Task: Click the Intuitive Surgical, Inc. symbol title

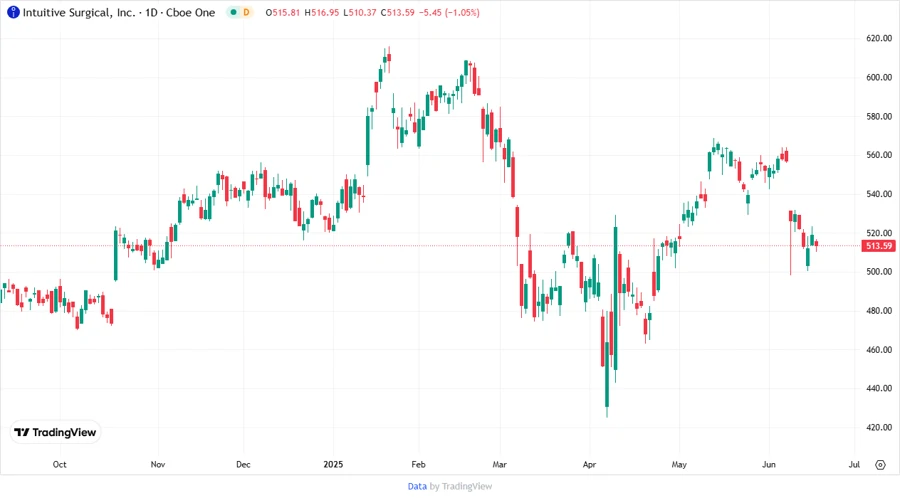Action: click(79, 13)
